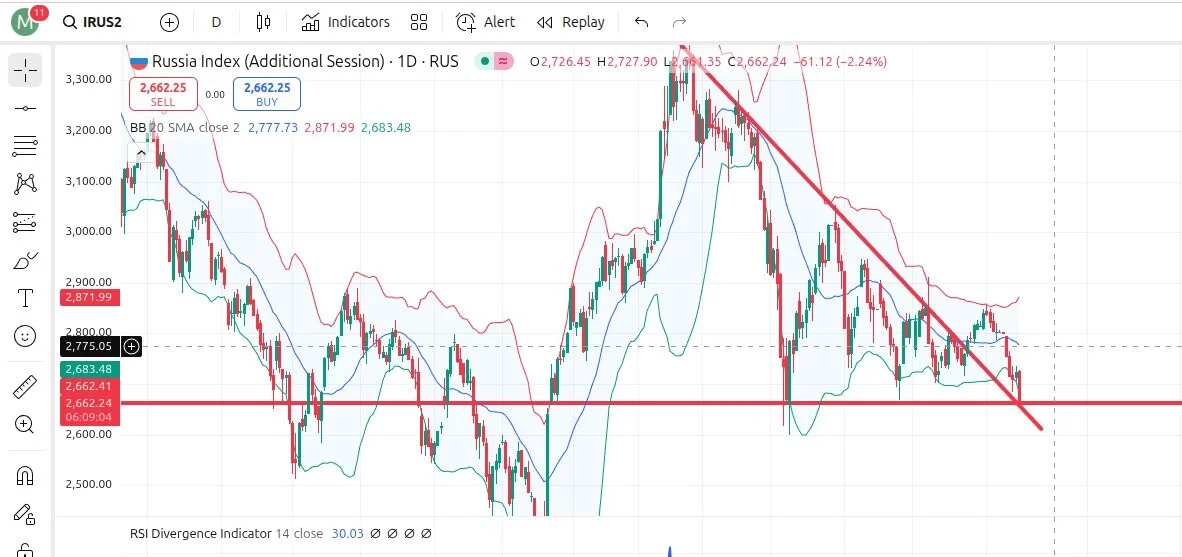The width and height of the screenshot is (1182, 557).
Task: Click the market status green dot indicator
Action: pos(483,62)
